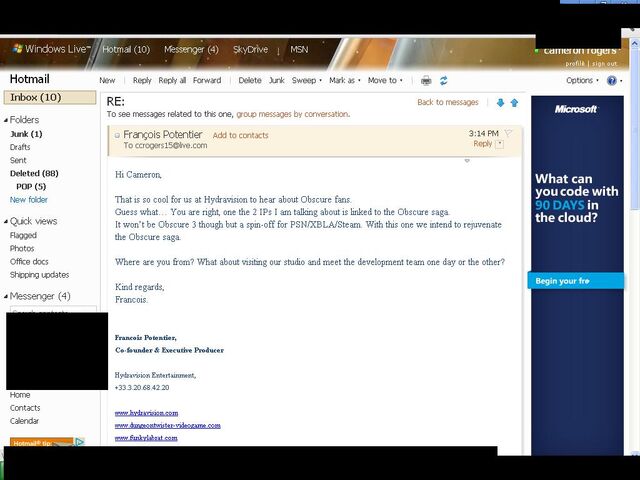Click the sign out link
The height and width of the screenshot is (480, 640).
coord(604,64)
